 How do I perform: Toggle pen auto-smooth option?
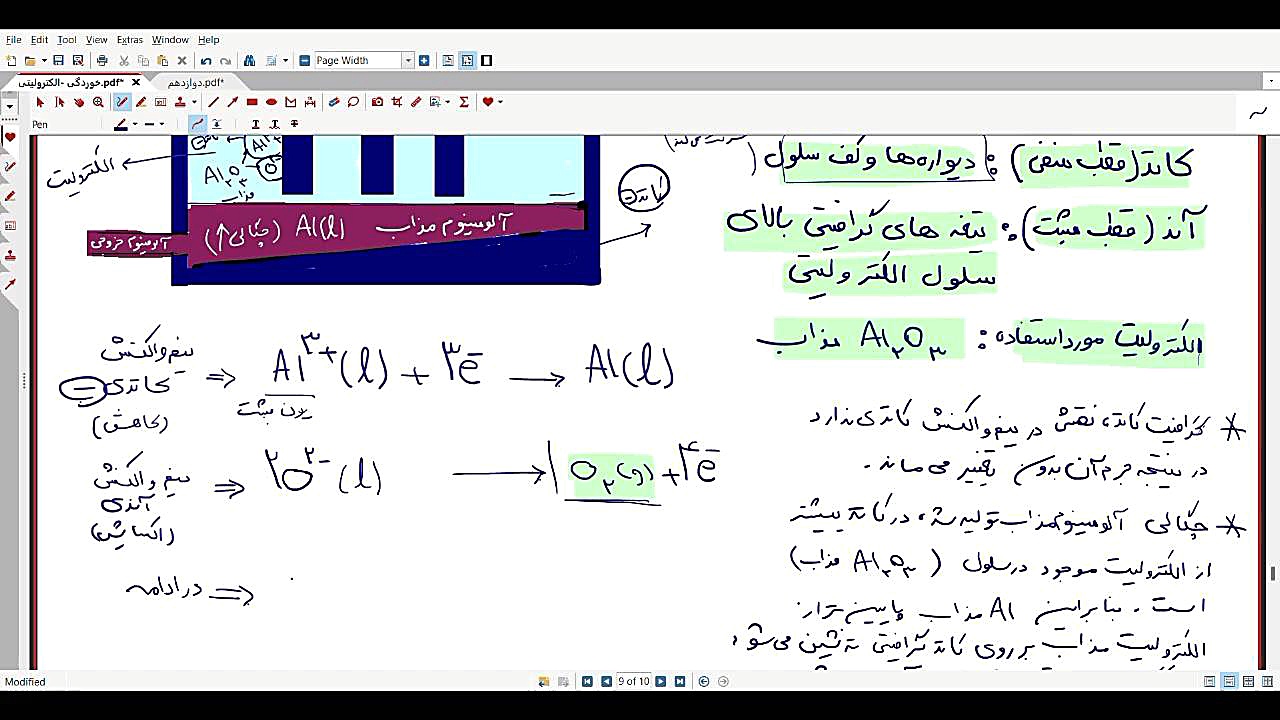point(217,125)
